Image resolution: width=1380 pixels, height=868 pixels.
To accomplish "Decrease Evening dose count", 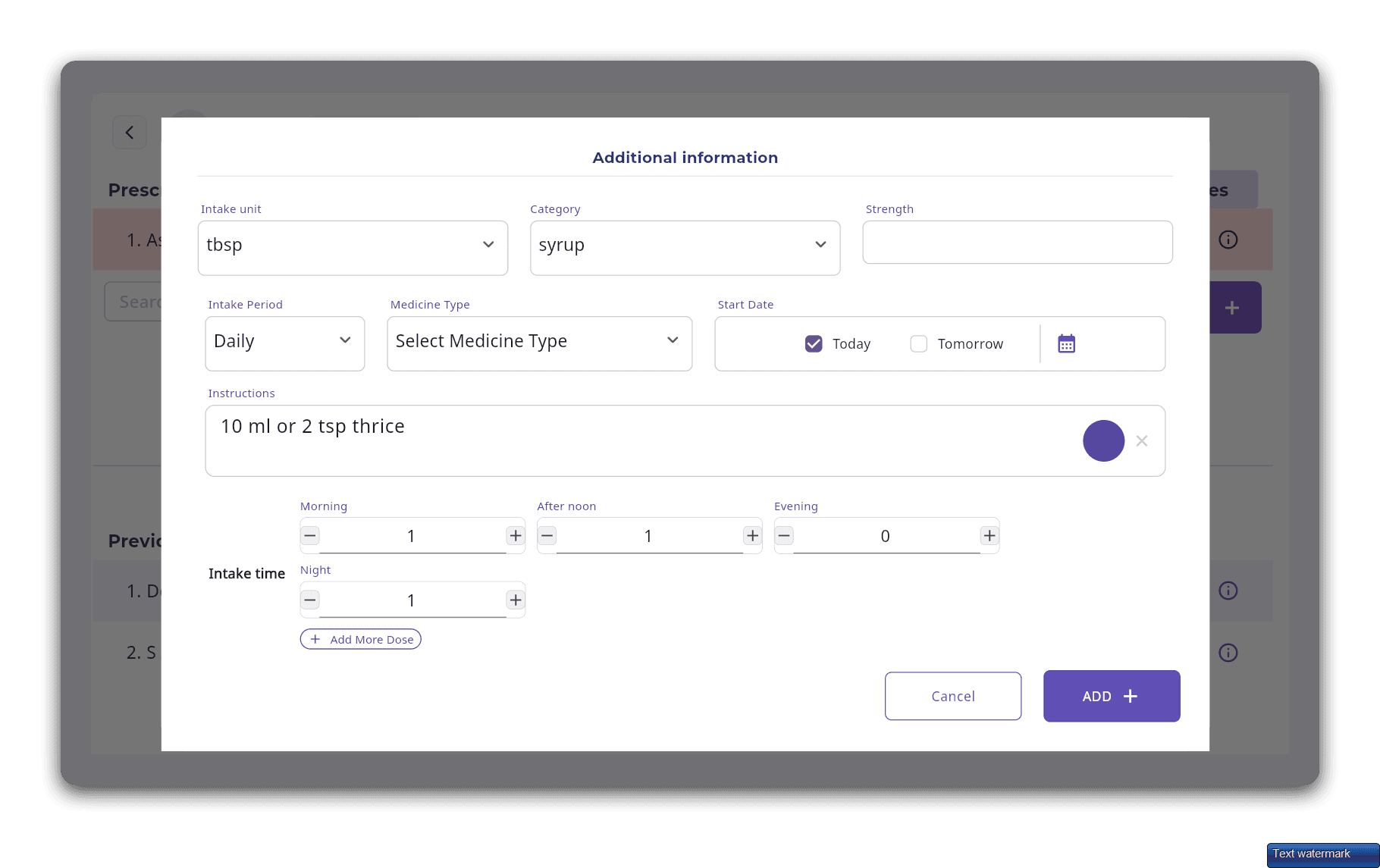I will pos(784,536).
